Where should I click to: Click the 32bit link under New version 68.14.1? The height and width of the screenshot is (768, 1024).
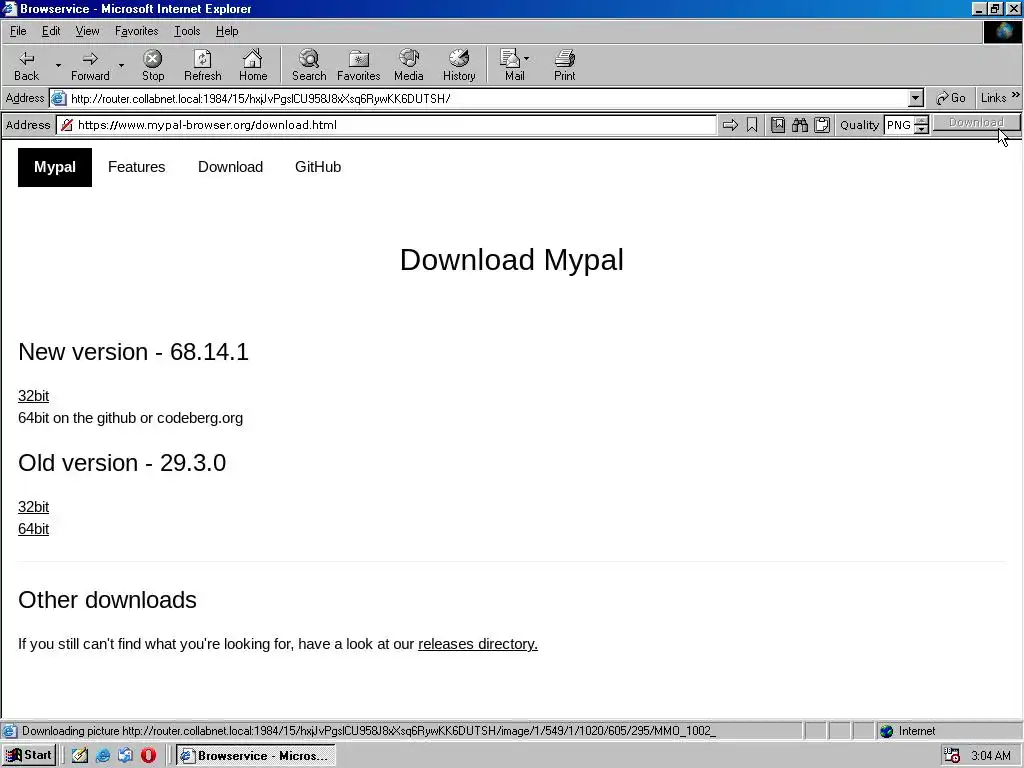point(33,396)
